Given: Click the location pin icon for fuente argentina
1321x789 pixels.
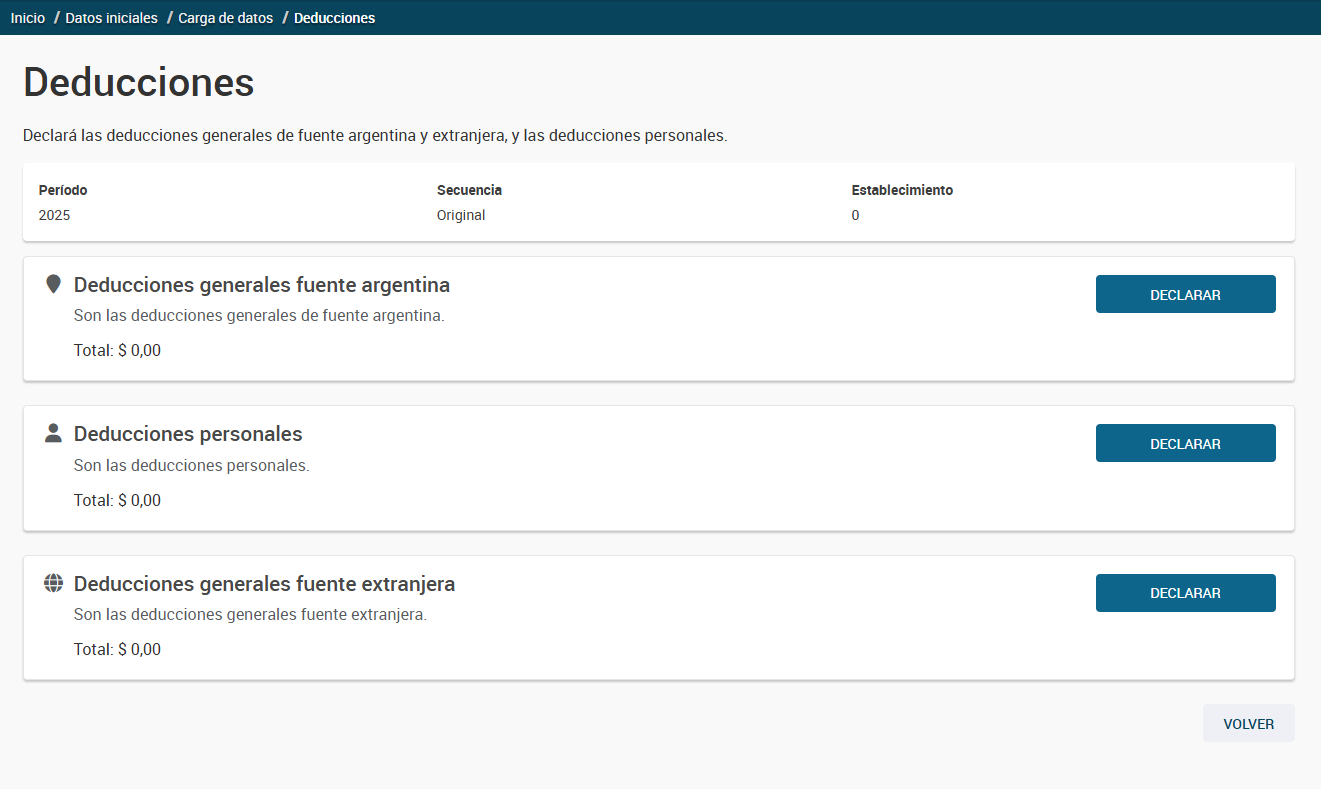Looking at the screenshot, I should point(53,285).
